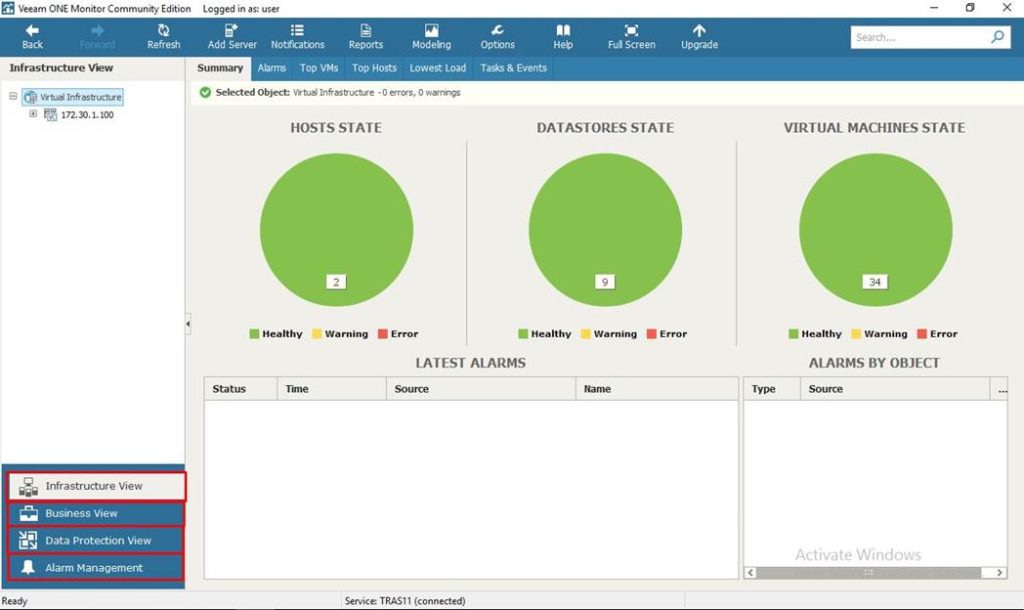Collapse the Virtual Infrastructure tree node
The image size is (1024, 610).
tap(13, 96)
